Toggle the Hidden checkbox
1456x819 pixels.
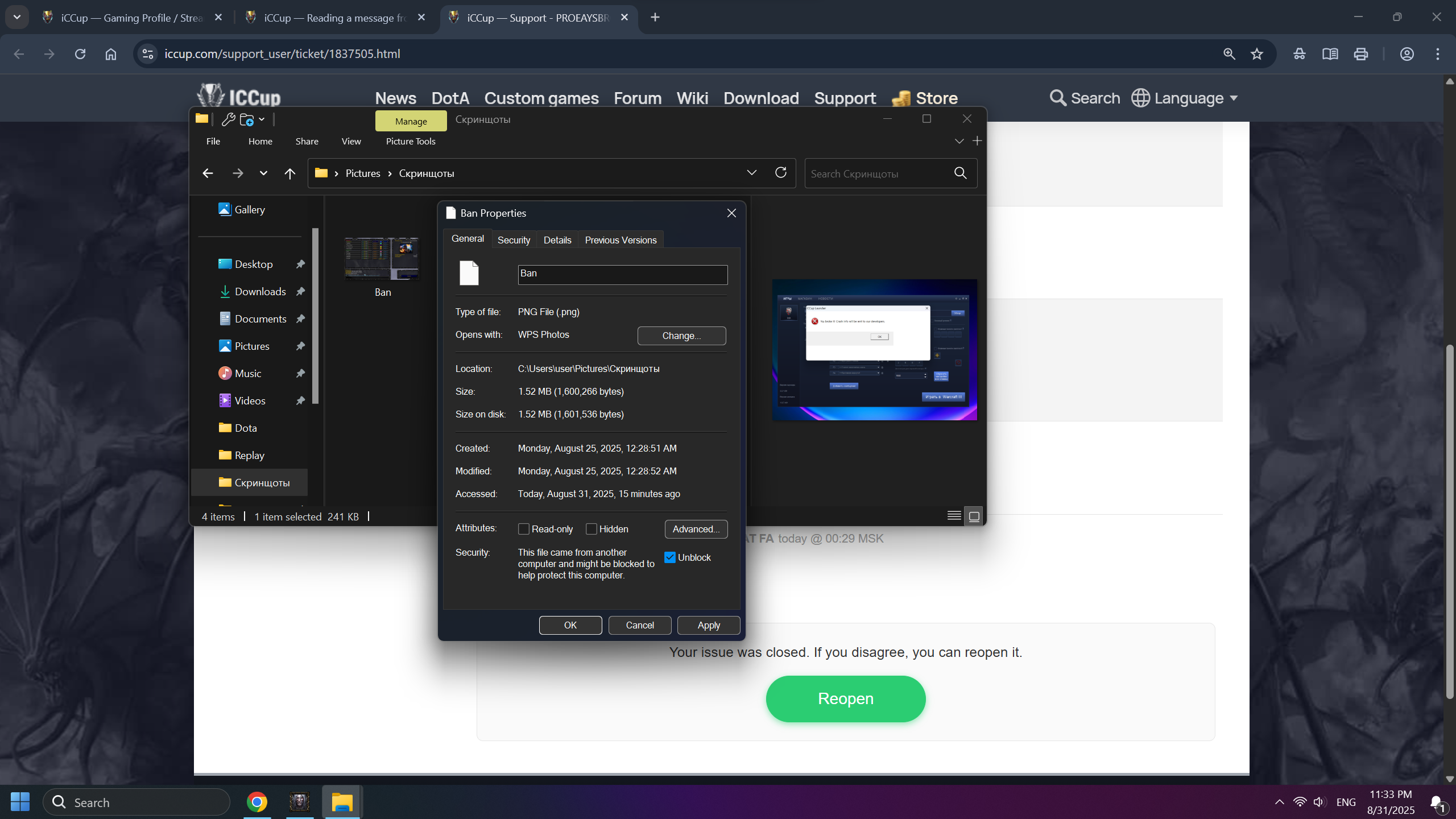tap(591, 529)
